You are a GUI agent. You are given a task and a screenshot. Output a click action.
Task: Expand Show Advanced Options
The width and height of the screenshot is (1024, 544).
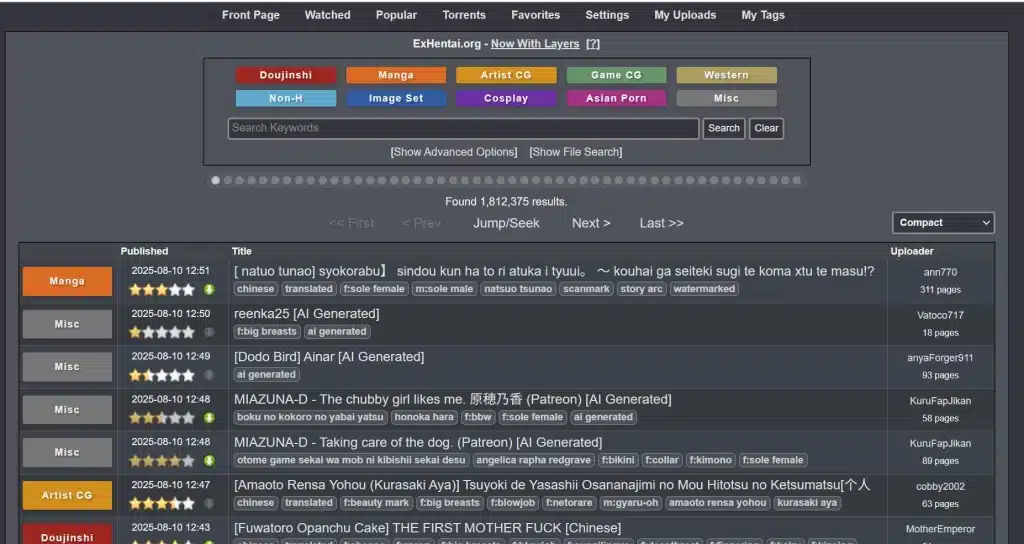pyautogui.click(x=454, y=152)
